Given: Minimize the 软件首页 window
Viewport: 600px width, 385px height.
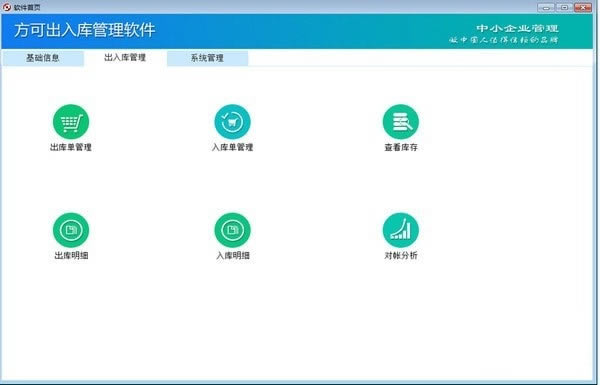Looking at the screenshot, I should click(x=546, y=7).
